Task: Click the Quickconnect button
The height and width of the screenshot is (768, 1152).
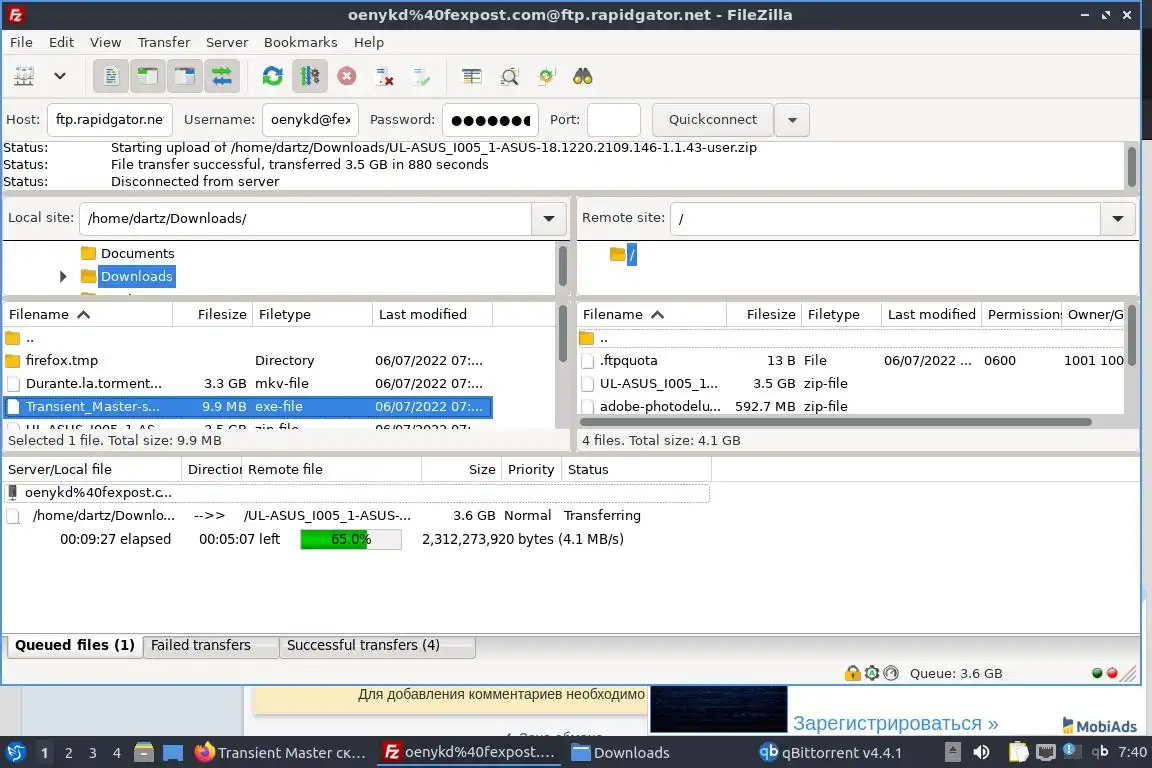Action: [x=712, y=119]
